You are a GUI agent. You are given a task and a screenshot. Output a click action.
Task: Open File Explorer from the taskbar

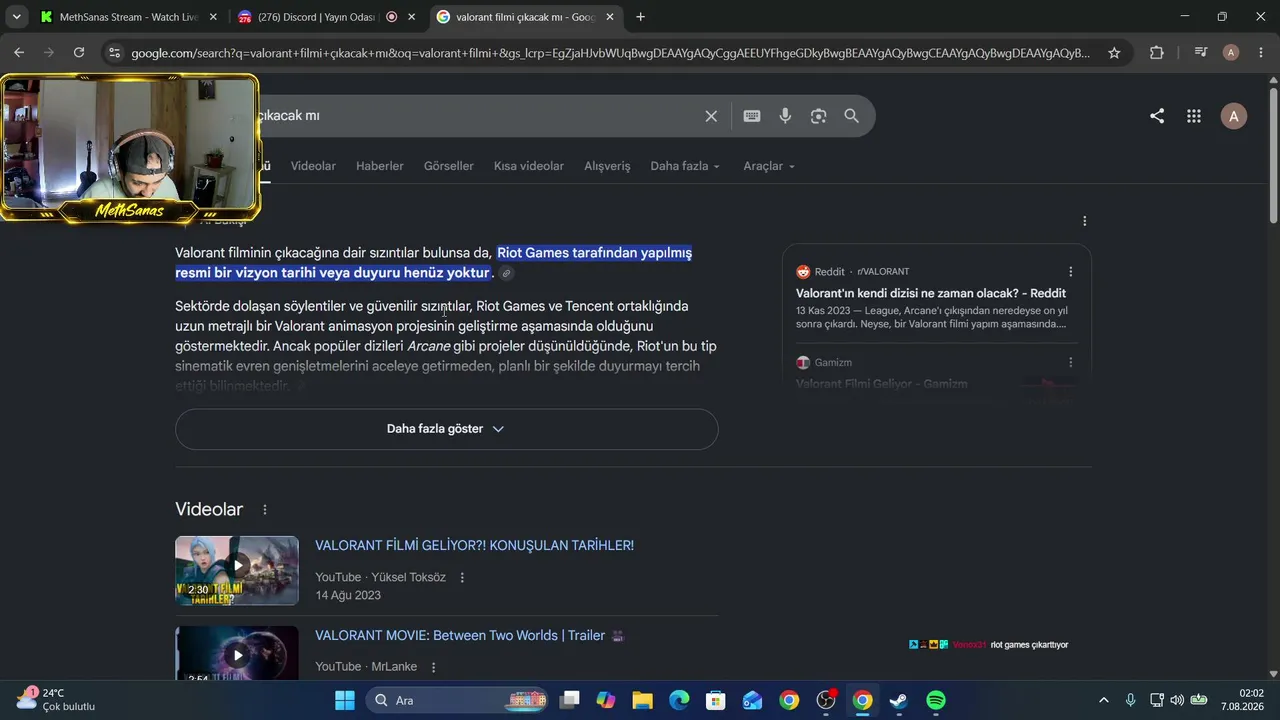[x=642, y=700]
